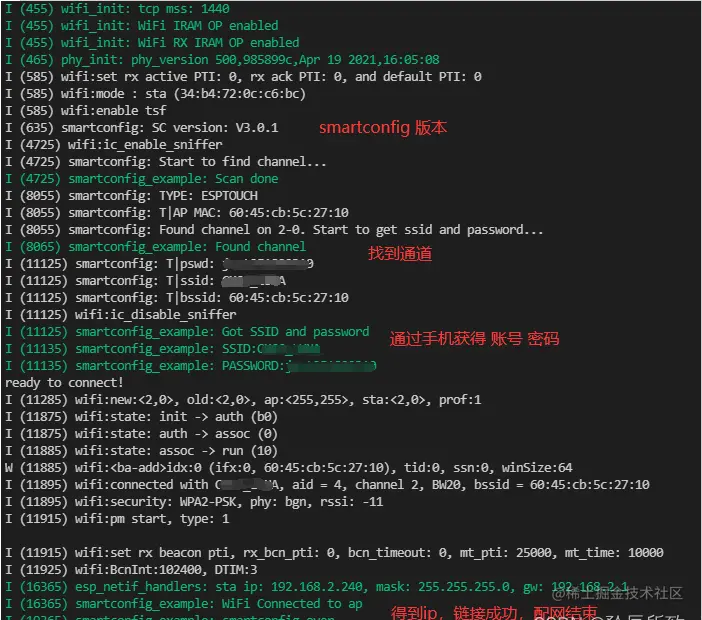Viewport: 702px width, 620px height.
Task: Select 'wifi:state: auth -> assoc (0)' line
Action: coord(141,434)
